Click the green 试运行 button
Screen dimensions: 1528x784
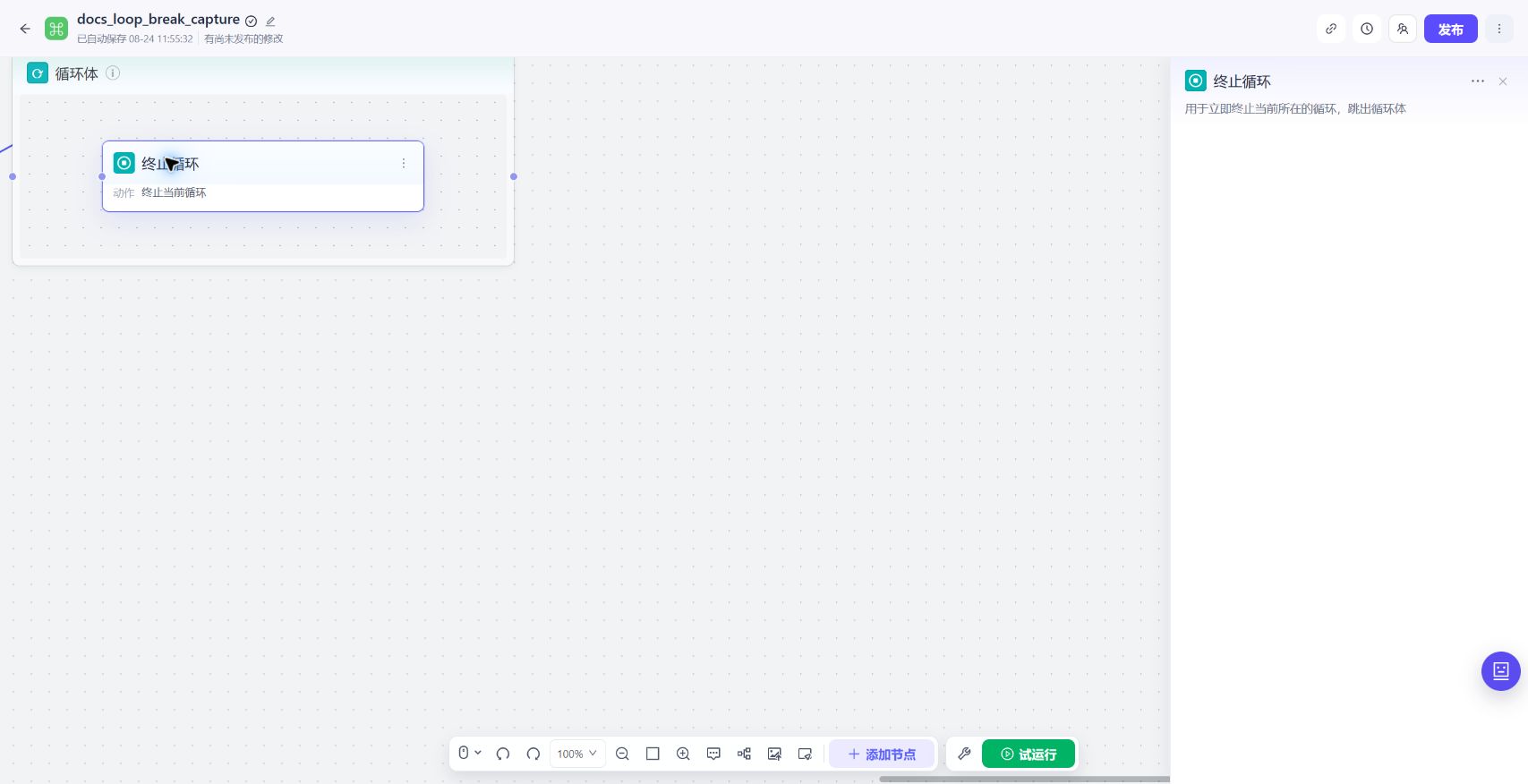point(1029,754)
